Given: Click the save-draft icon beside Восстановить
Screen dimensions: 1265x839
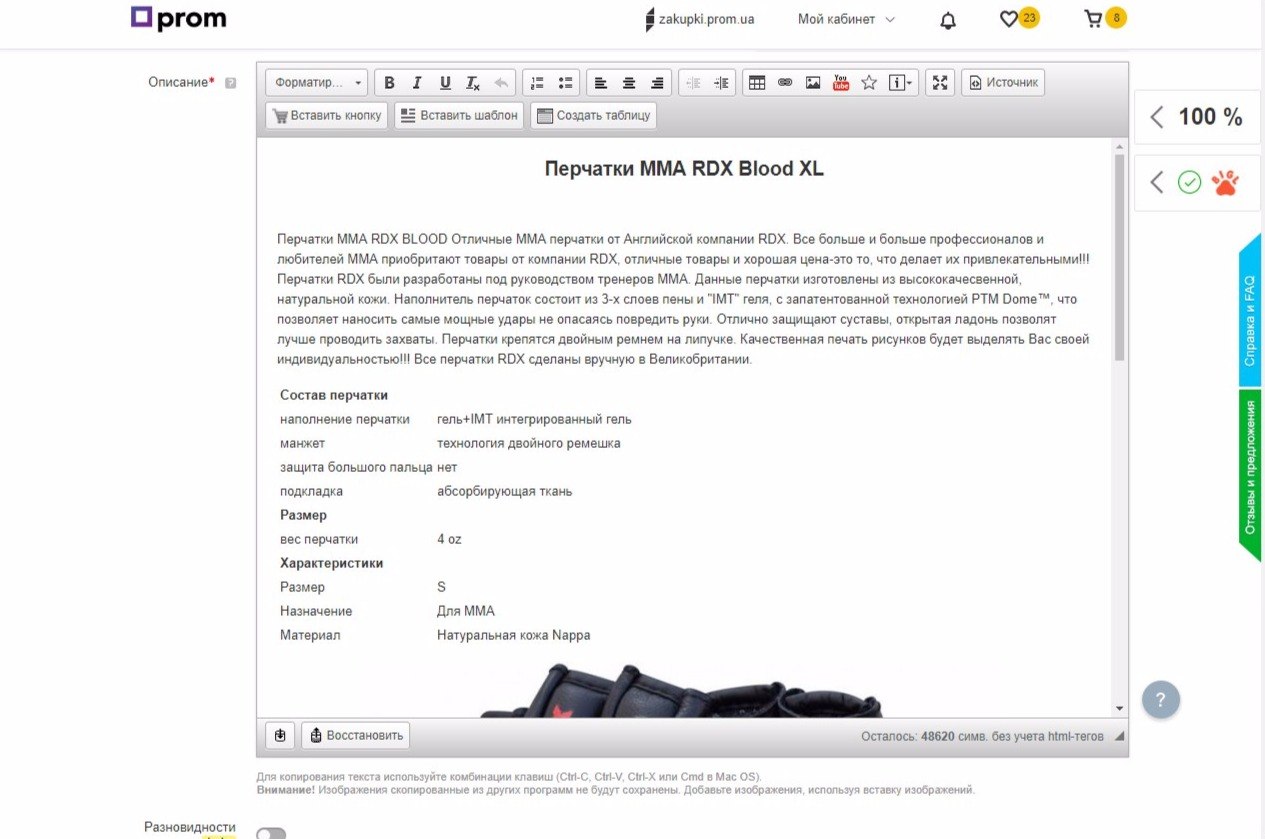Looking at the screenshot, I should (280, 736).
